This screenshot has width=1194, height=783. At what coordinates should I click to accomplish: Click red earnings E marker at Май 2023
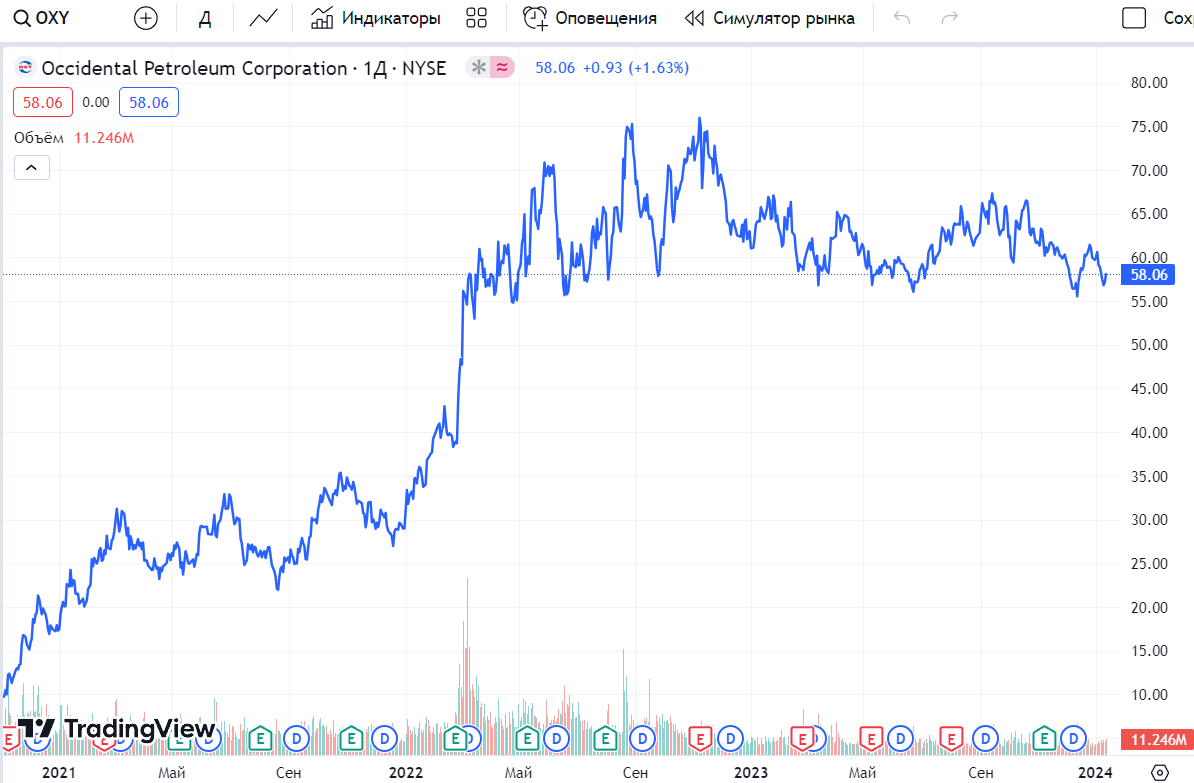click(x=871, y=738)
